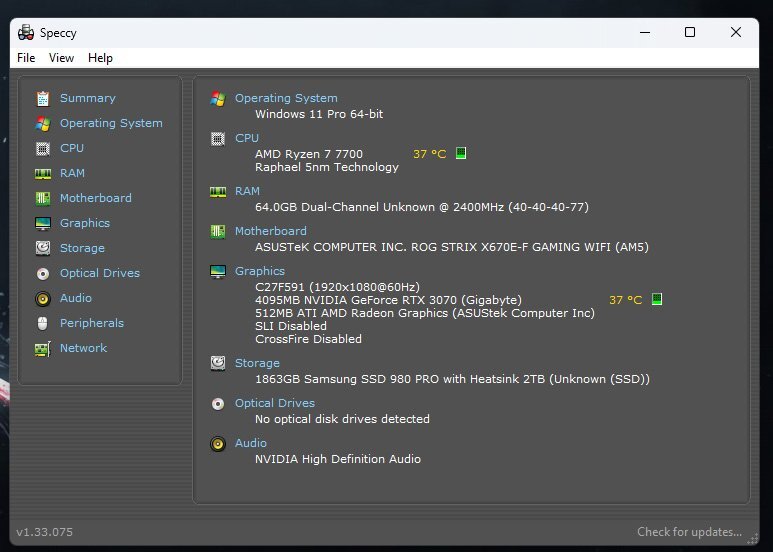Image resolution: width=773 pixels, height=552 pixels.
Task: Show Storage details from sidebar
Action: coord(82,248)
